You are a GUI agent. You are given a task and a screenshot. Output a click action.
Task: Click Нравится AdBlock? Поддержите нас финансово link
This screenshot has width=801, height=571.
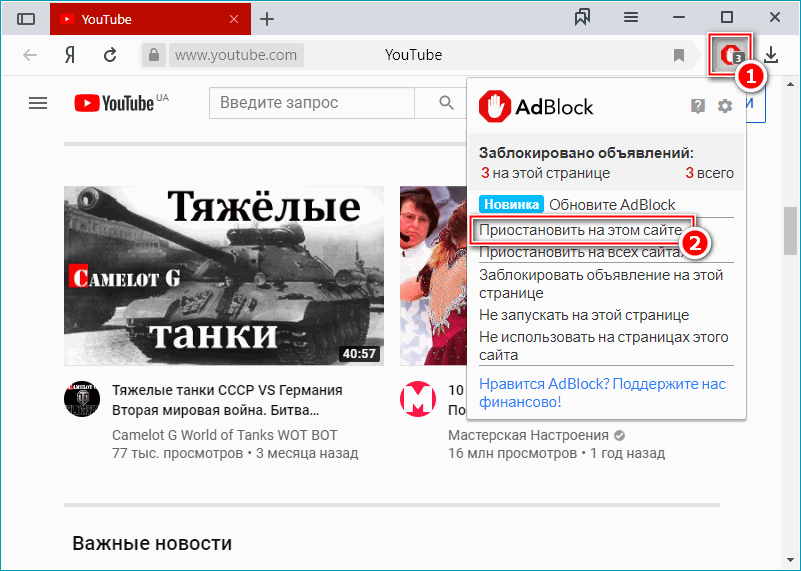(602, 392)
